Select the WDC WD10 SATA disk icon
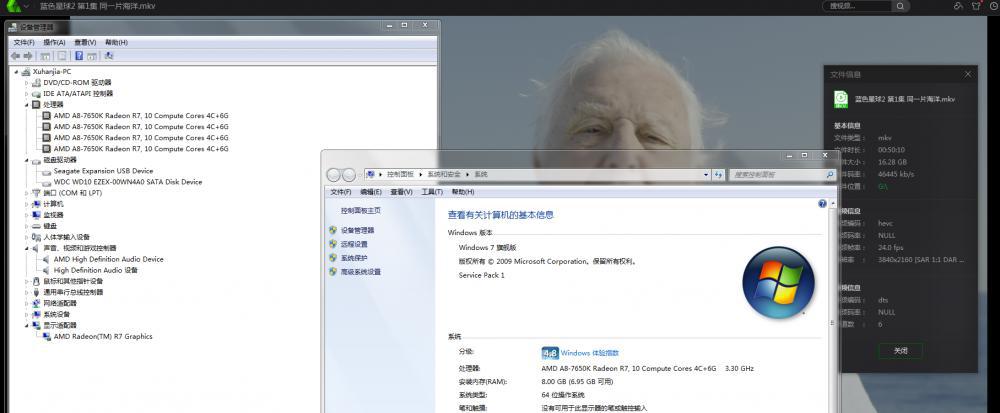1000x413 pixels. [x=47, y=182]
